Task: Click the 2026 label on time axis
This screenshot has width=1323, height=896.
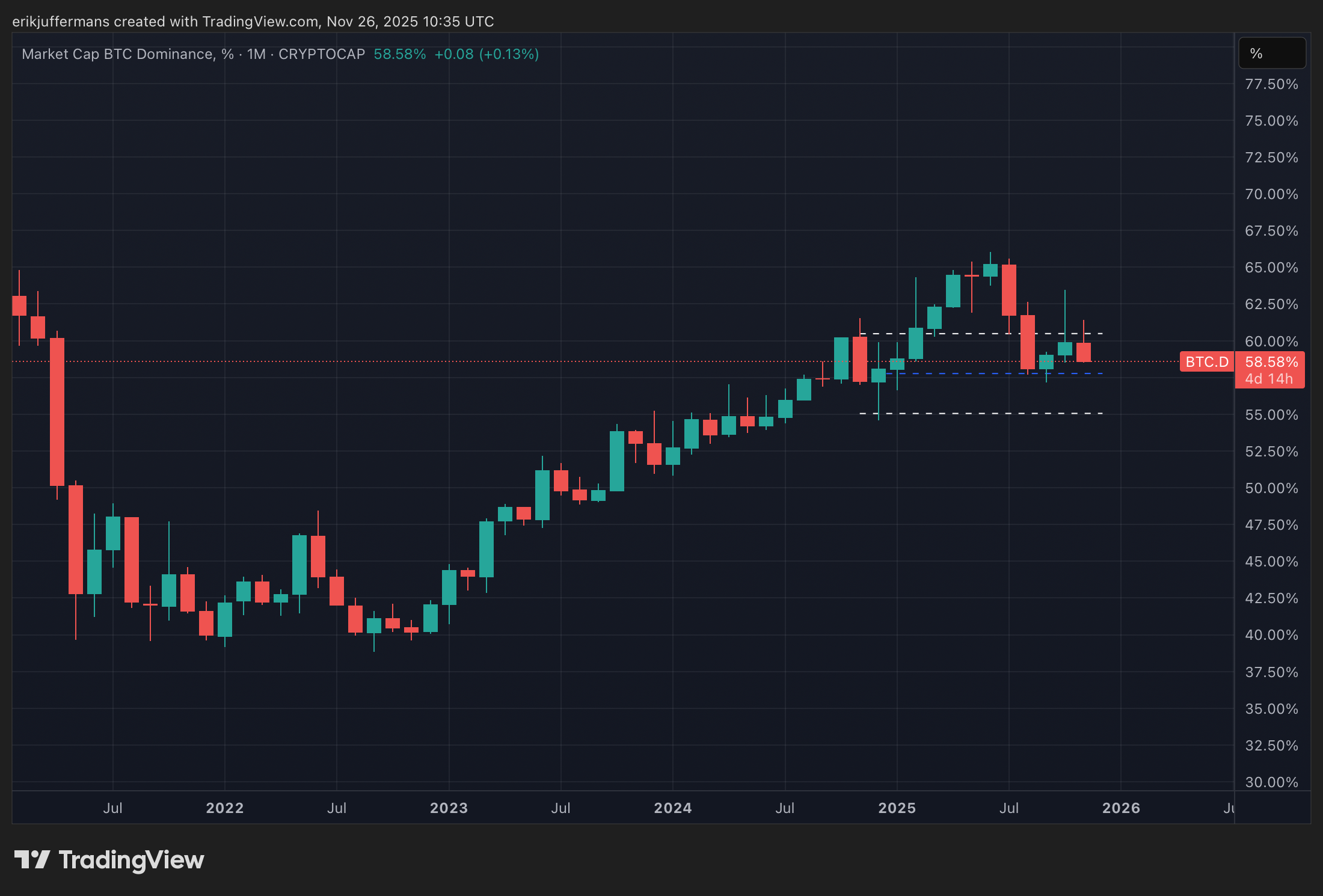Action: (x=1120, y=808)
